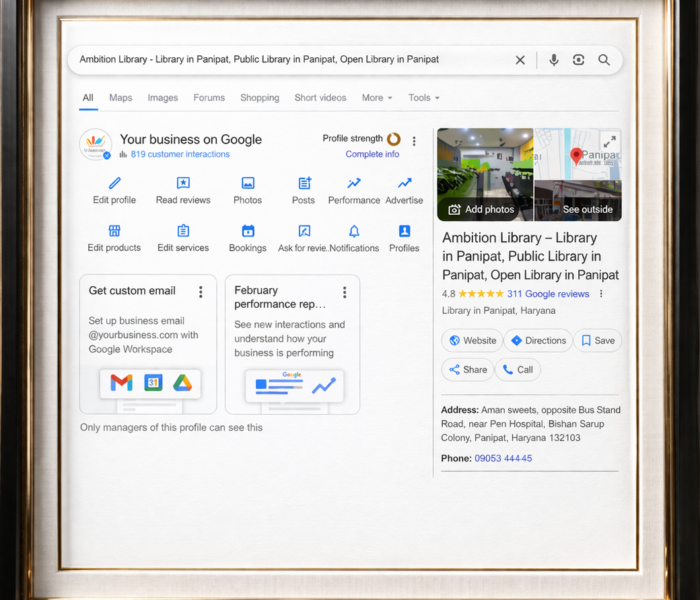Open 311 Google reviews link
The image size is (700, 600).
548,294
